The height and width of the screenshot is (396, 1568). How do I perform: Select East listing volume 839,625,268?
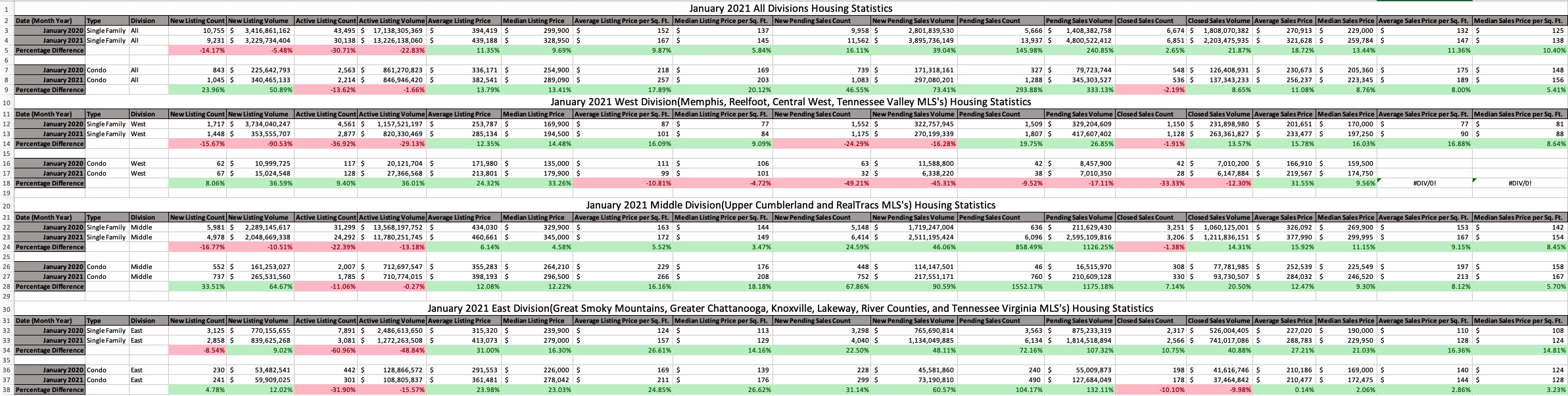[x=260, y=341]
